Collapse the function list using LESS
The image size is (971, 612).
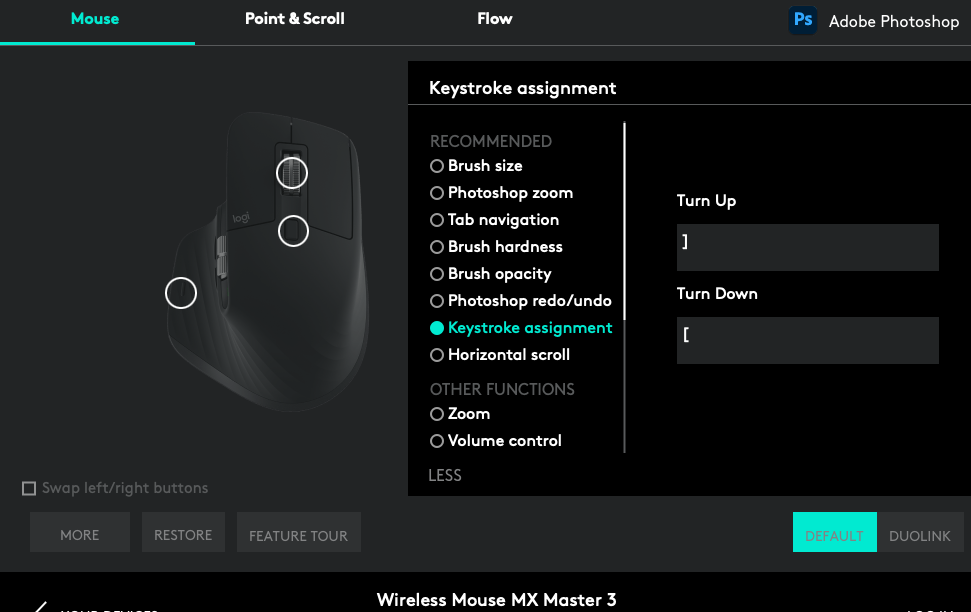pyautogui.click(x=445, y=475)
